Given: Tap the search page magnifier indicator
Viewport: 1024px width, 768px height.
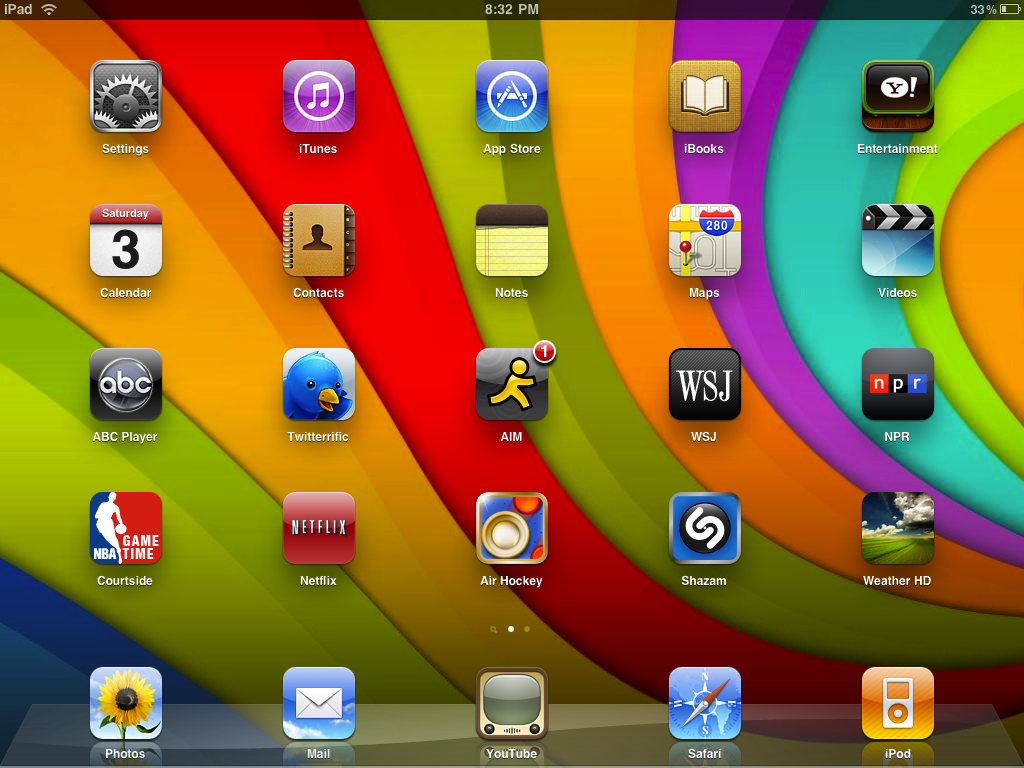Looking at the screenshot, I should 494,630.
